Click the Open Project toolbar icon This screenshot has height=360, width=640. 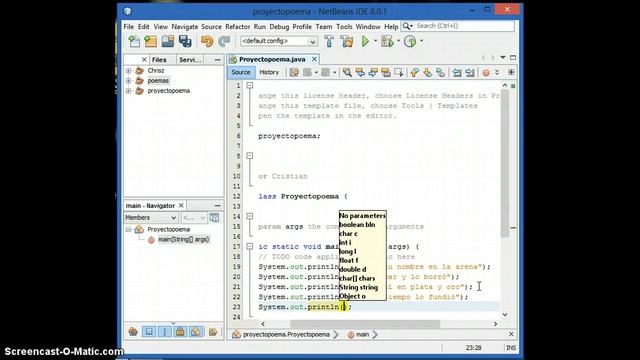coord(168,41)
